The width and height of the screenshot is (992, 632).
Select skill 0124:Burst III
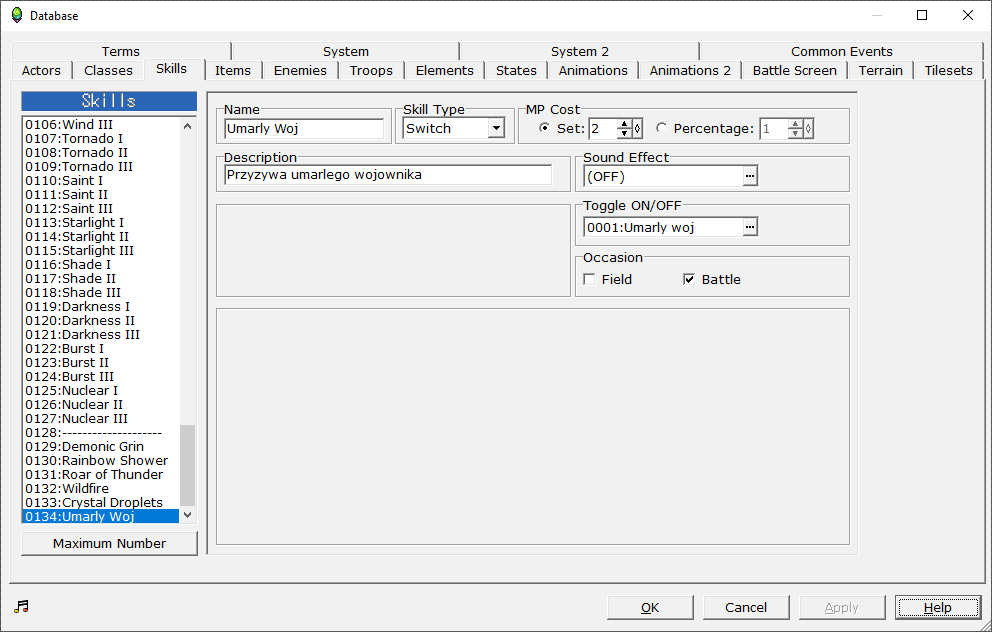click(101, 376)
